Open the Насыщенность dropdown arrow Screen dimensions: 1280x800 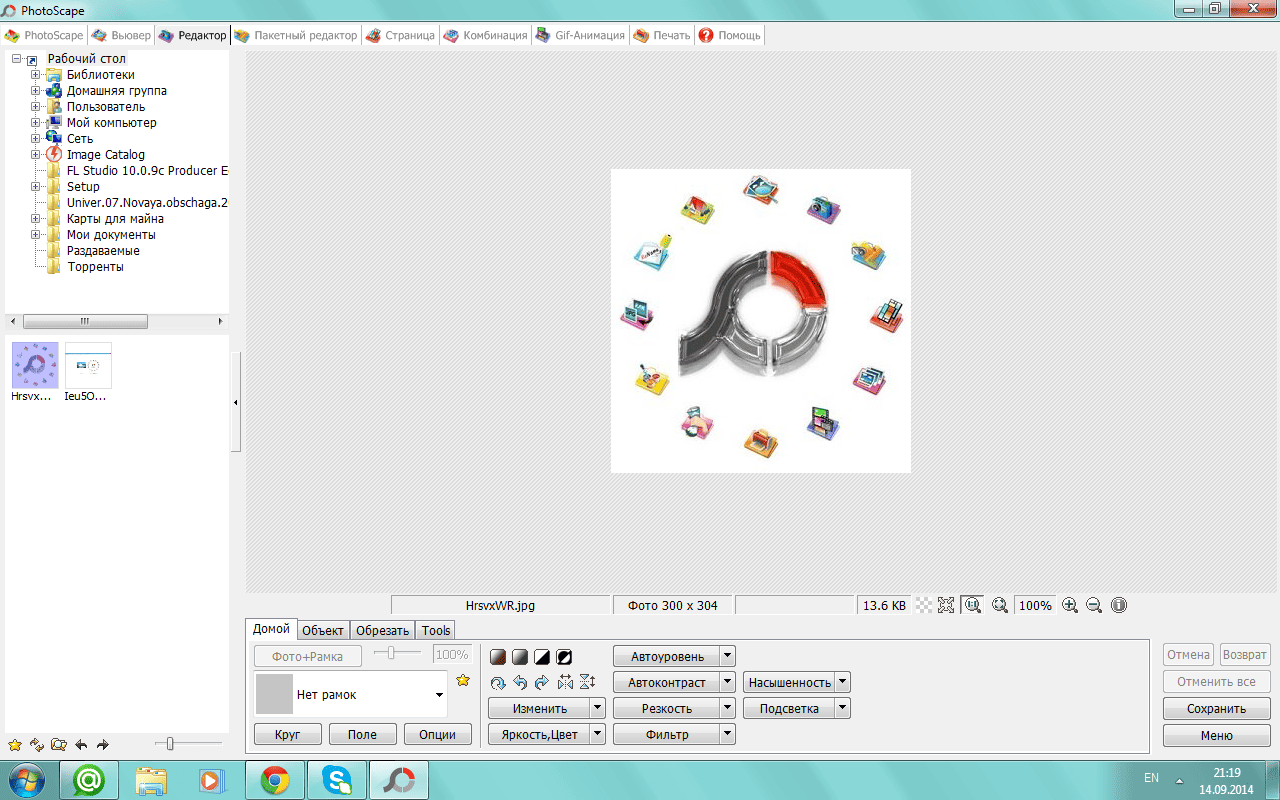(x=843, y=682)
